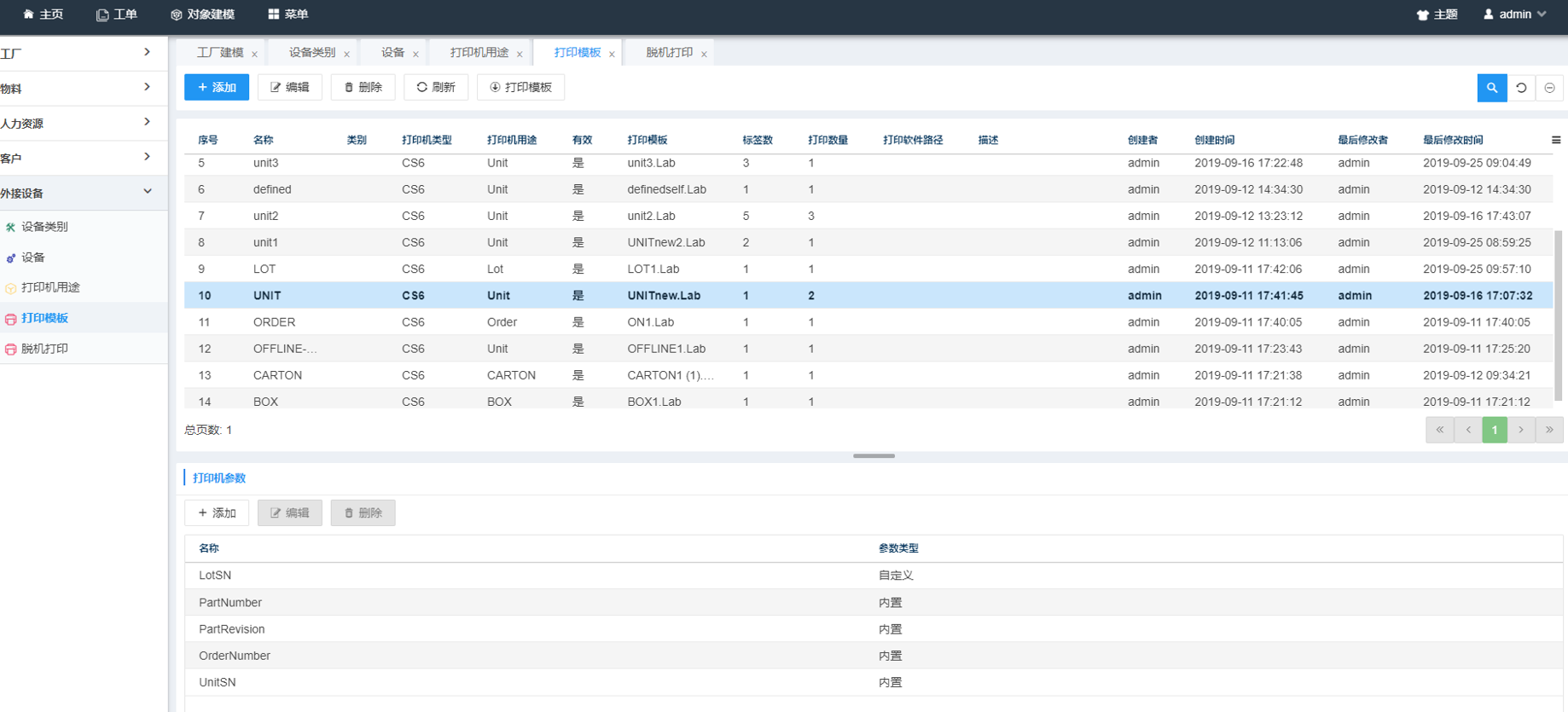Select PartNumber parameter row
Image resolution: width=1568 pixels, height=712 pixels.
coord(874,602)
